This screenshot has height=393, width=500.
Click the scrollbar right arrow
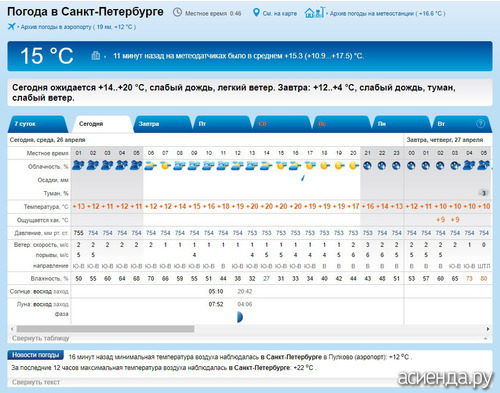tap(488, 329)
